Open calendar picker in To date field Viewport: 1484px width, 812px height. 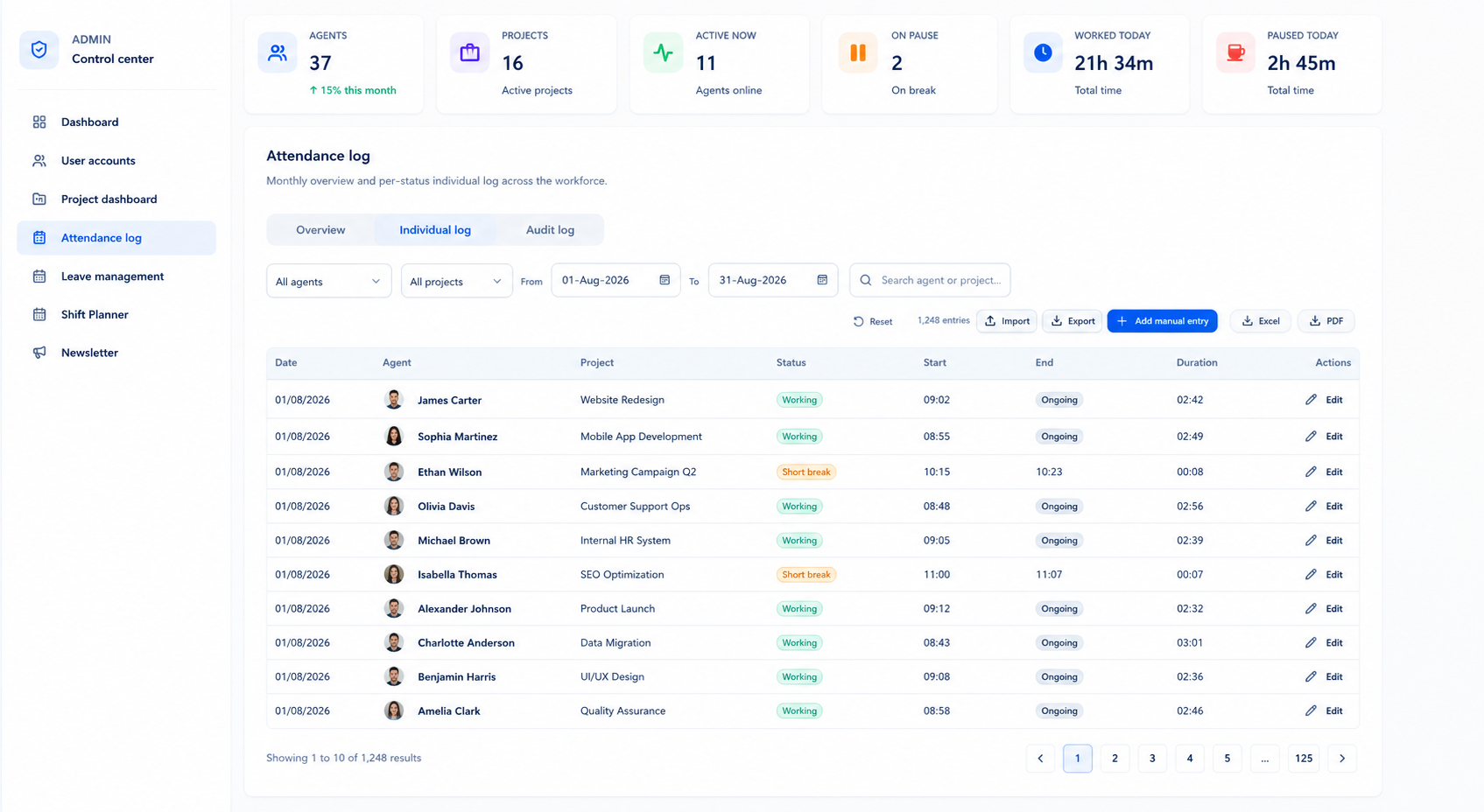822,280
